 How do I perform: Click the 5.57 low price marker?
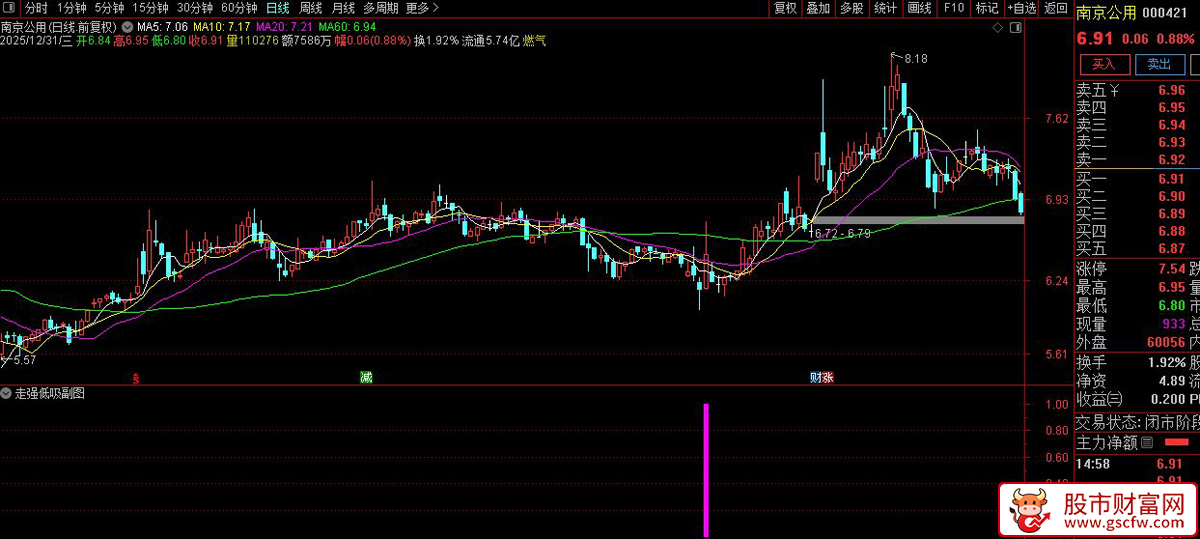pos(18,360)
